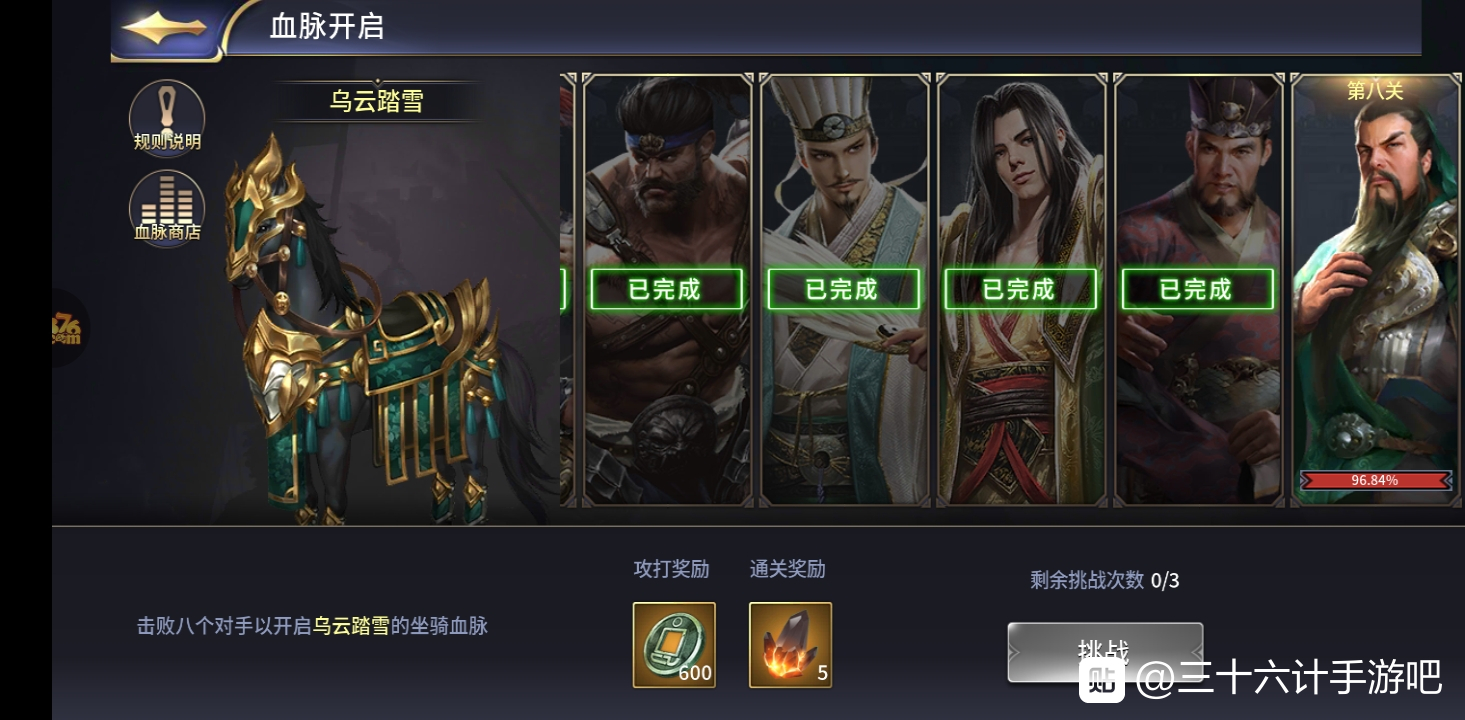Tap the circular badge at left edge
This screenshot has width=1465, height=720.
pos(70,328)
